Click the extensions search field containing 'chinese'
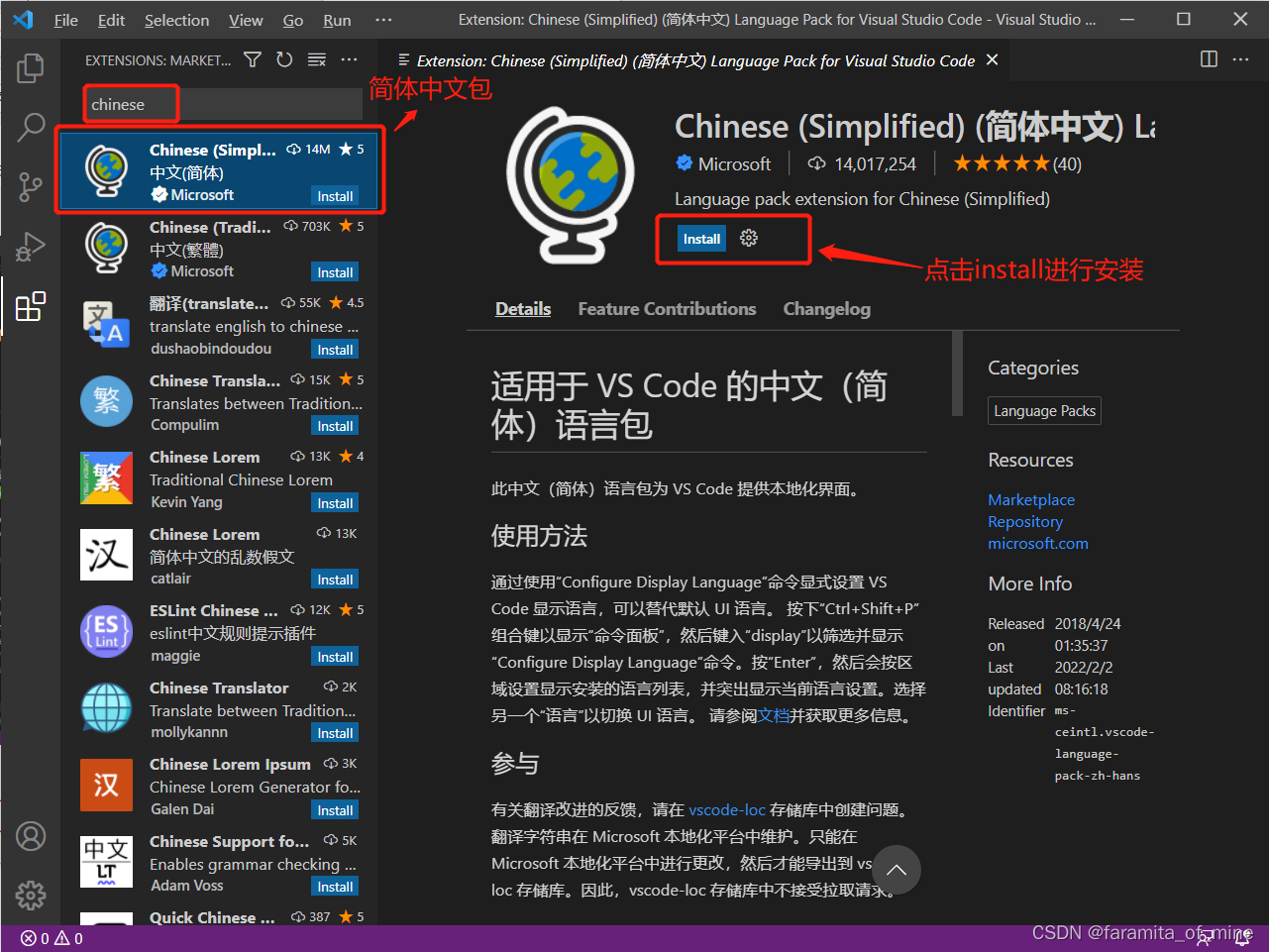 pos(223,104)
